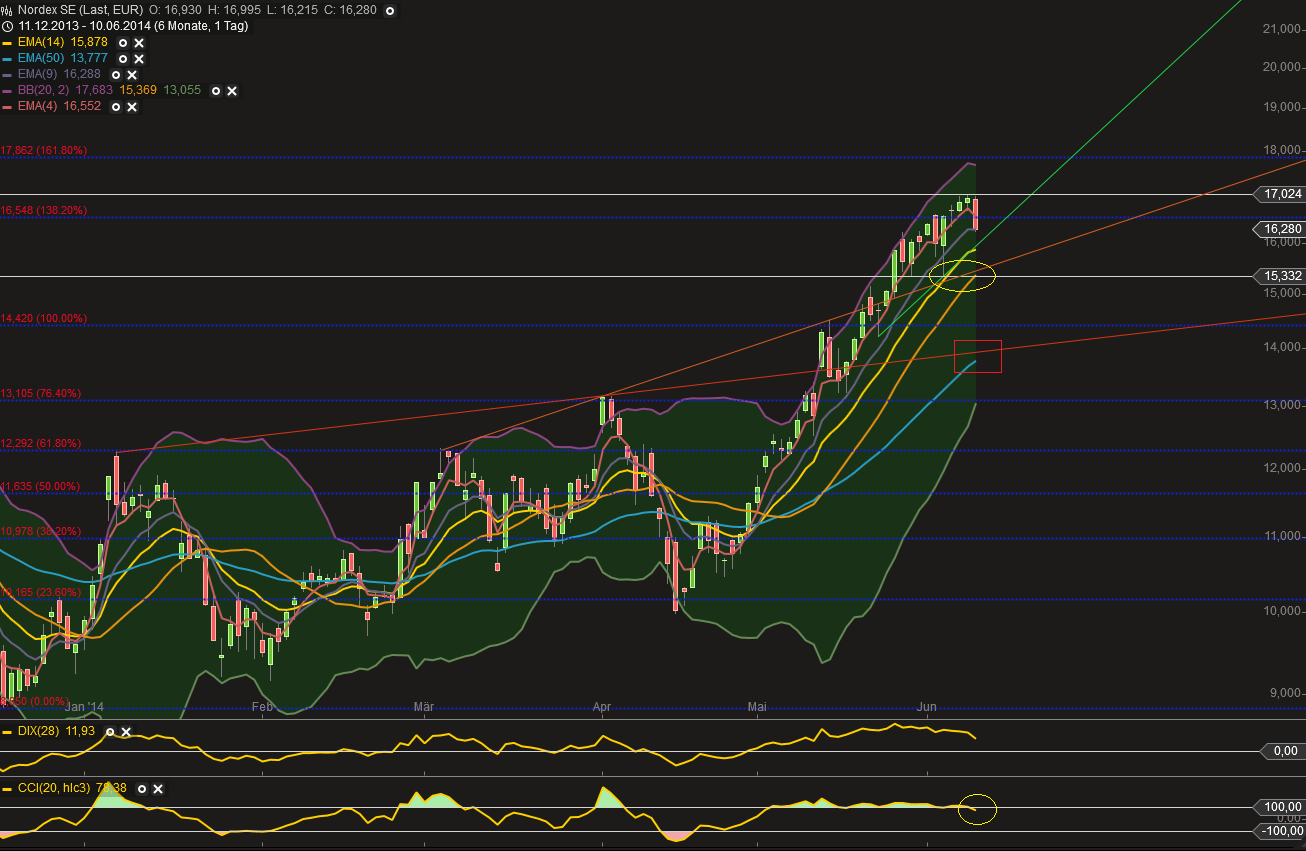Click the yellow DIX(28) color dash
Screen dimensions: 1306x851
[x=8, y=732]
